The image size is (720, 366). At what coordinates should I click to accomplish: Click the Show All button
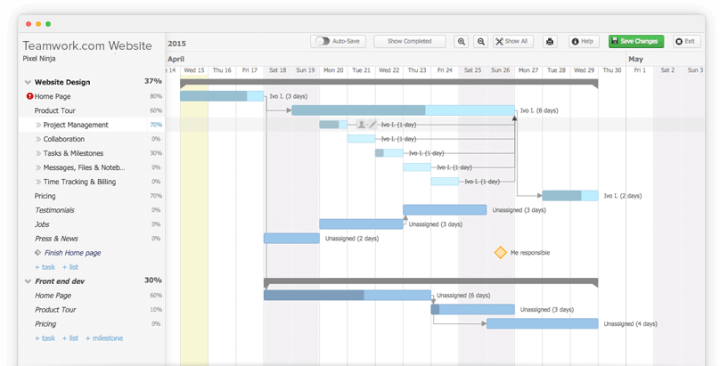coord(513,41)
